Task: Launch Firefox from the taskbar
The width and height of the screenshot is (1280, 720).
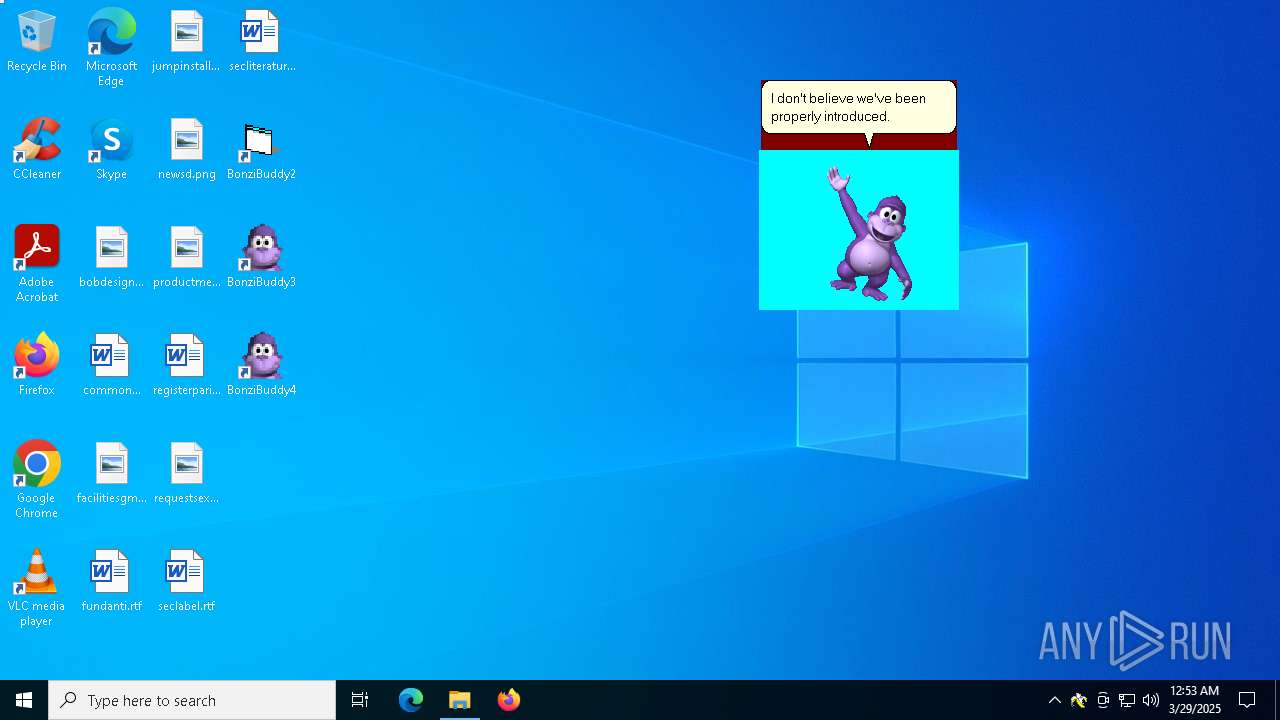Action: (x=509, y=700)
